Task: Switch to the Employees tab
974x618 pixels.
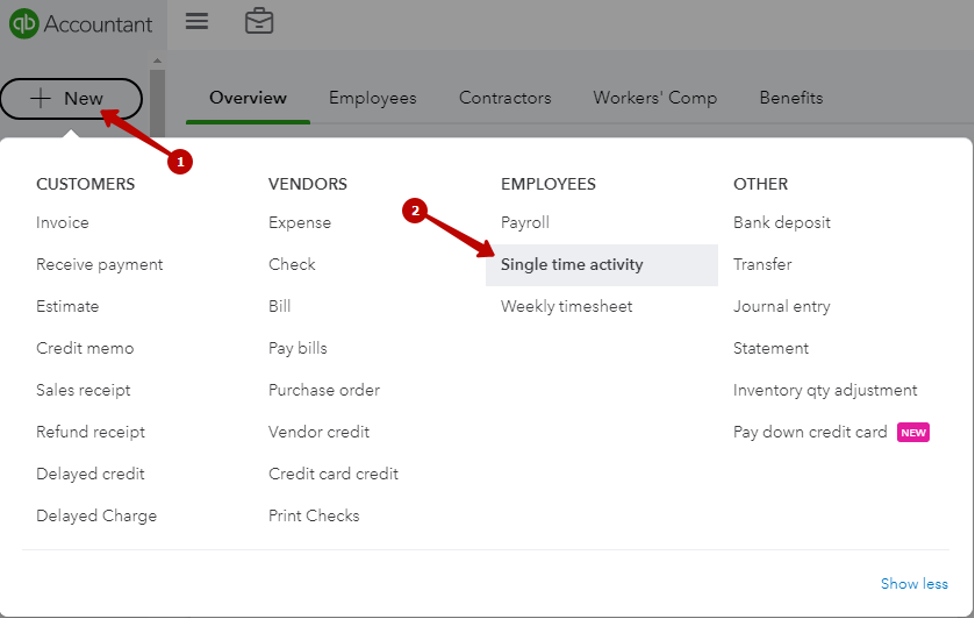Action: coord(373,98)
